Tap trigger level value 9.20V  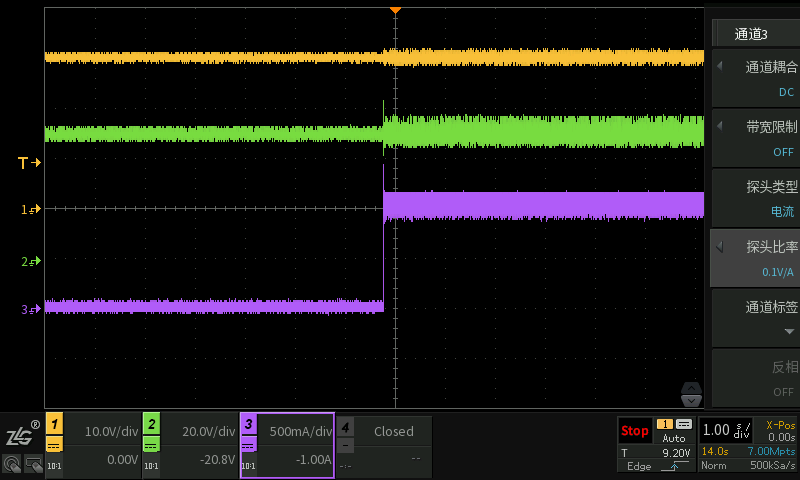coord(676,453)
